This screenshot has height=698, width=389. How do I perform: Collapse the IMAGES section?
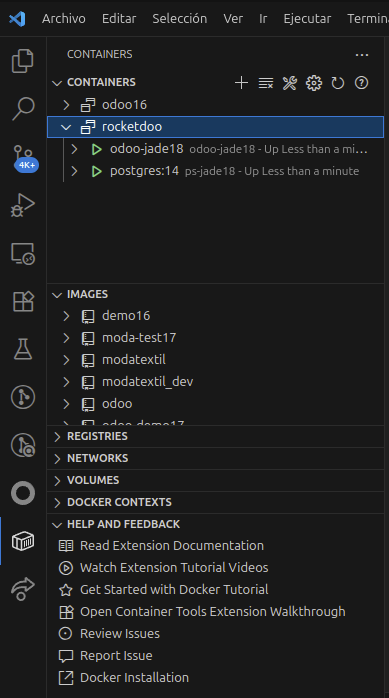tap(57, 295)
